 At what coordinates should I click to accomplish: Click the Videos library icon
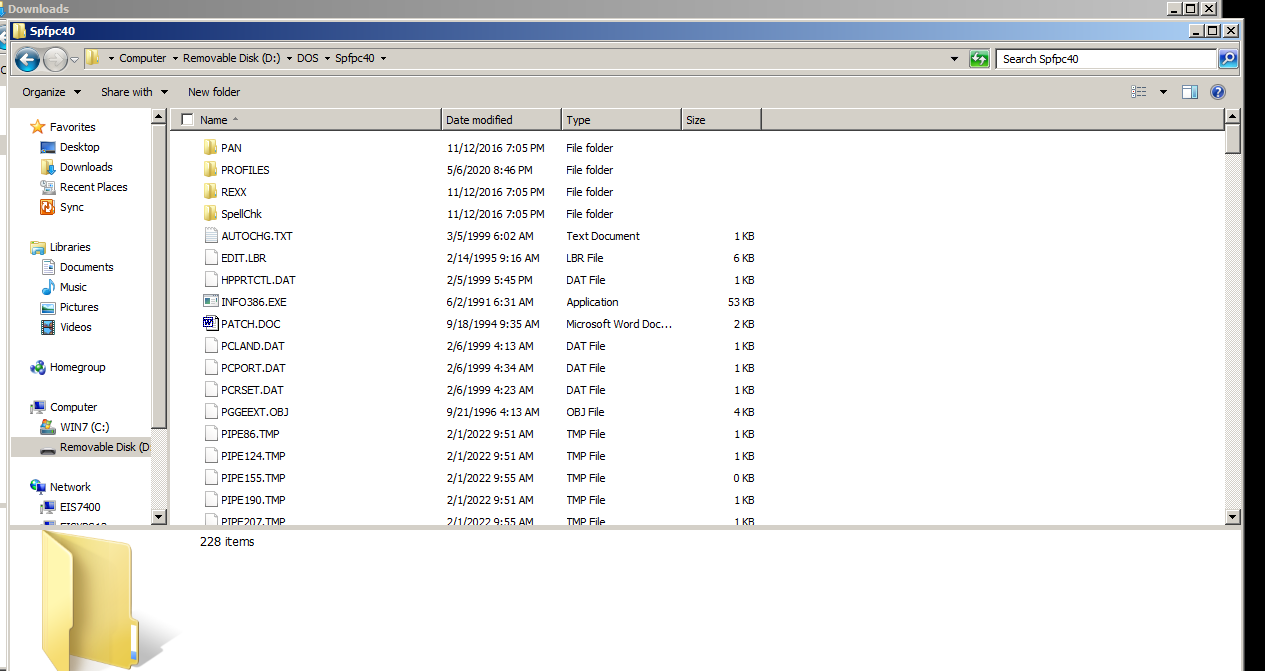pyautogui.click(x=48, y=327)
